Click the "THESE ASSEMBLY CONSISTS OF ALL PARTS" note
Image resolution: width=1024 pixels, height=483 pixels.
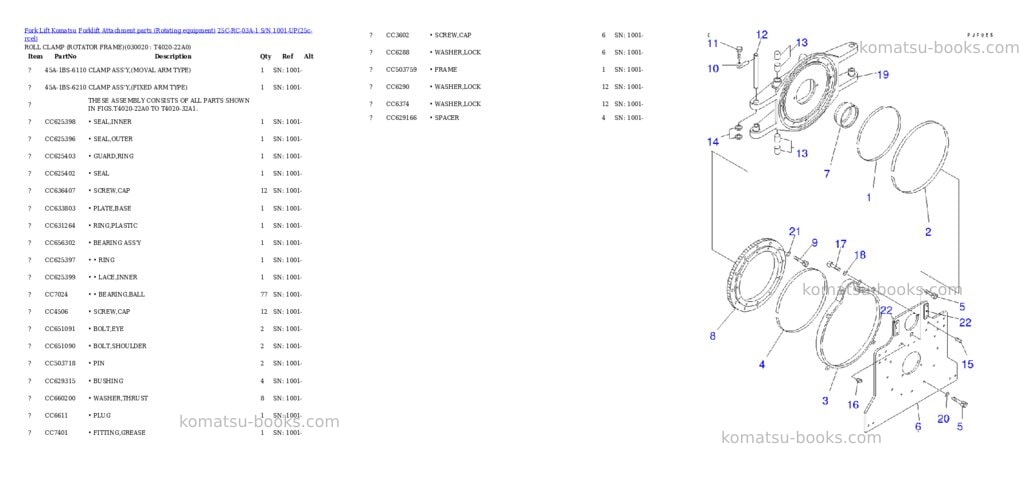point(169,104)
